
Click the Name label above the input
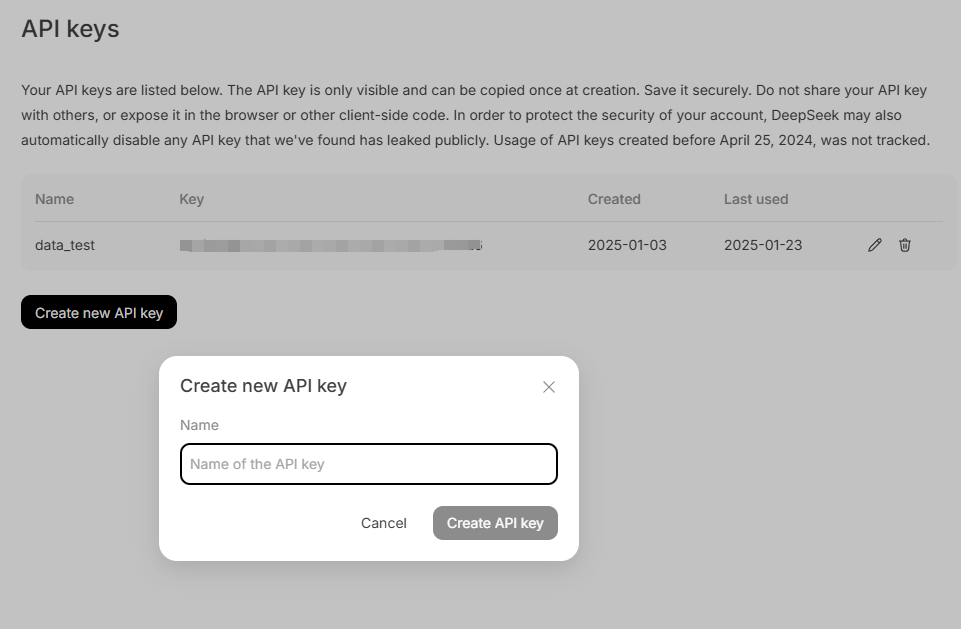click(199, 425)
